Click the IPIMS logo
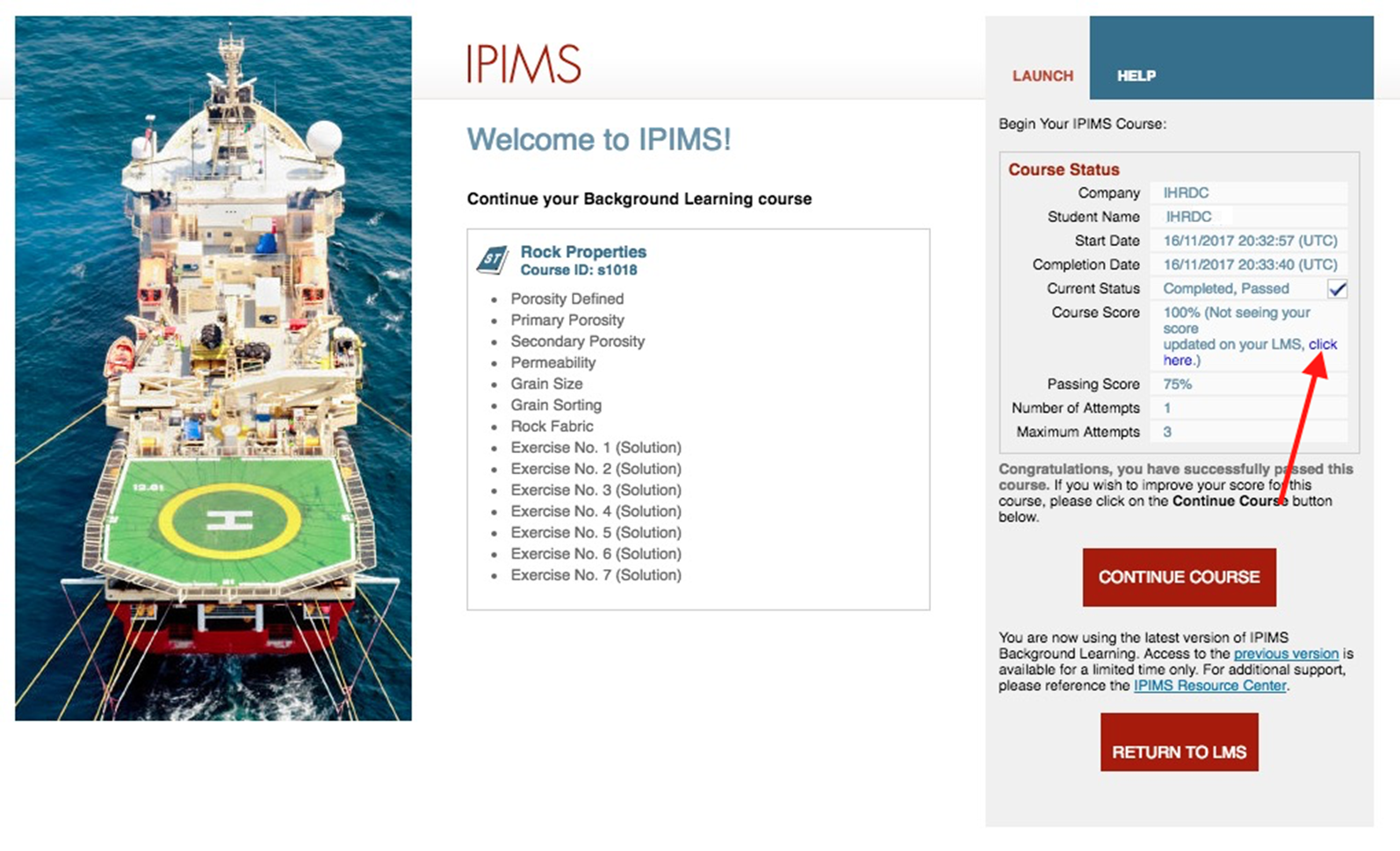1400x851 pixels. (x=523, y=64)
